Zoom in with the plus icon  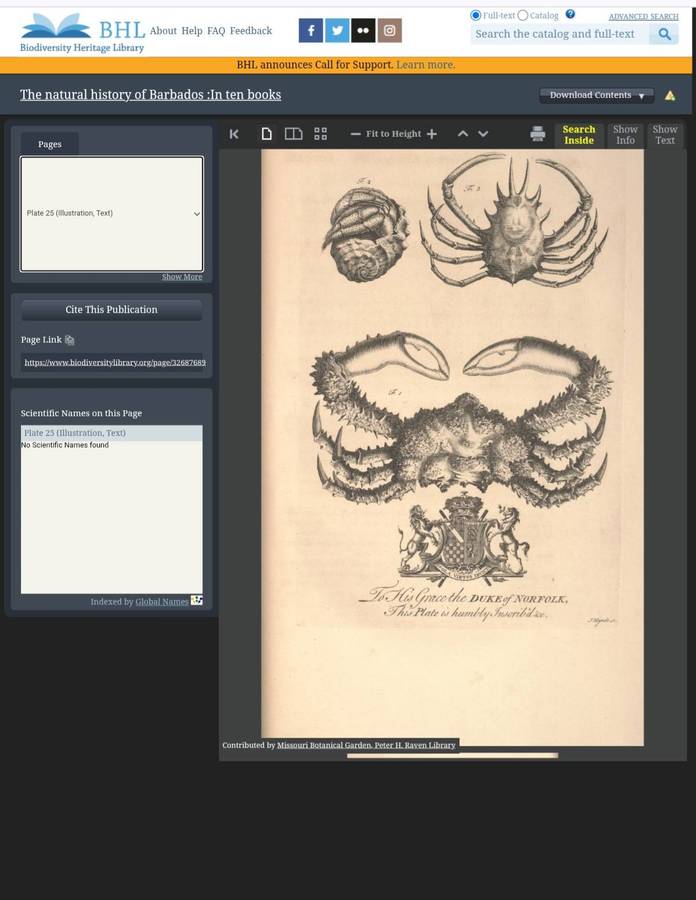point(432,134)
